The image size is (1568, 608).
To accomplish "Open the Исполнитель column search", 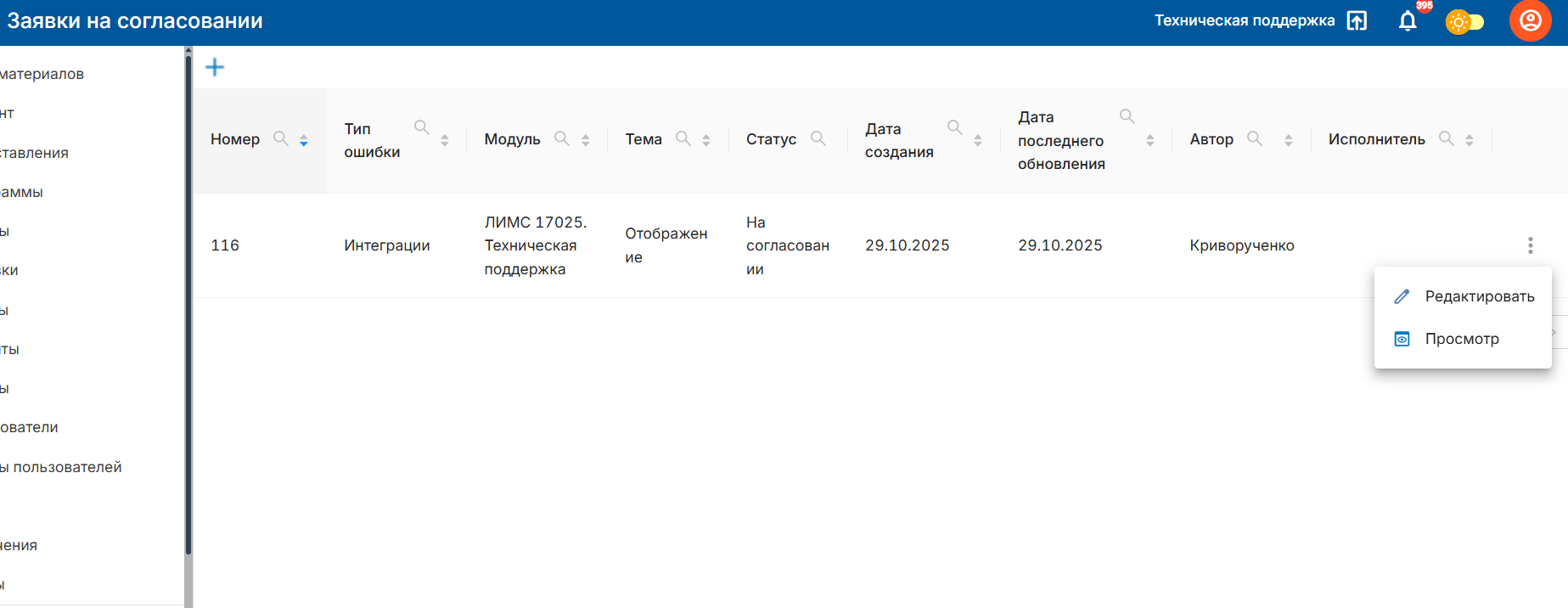I will (1446, 138).
